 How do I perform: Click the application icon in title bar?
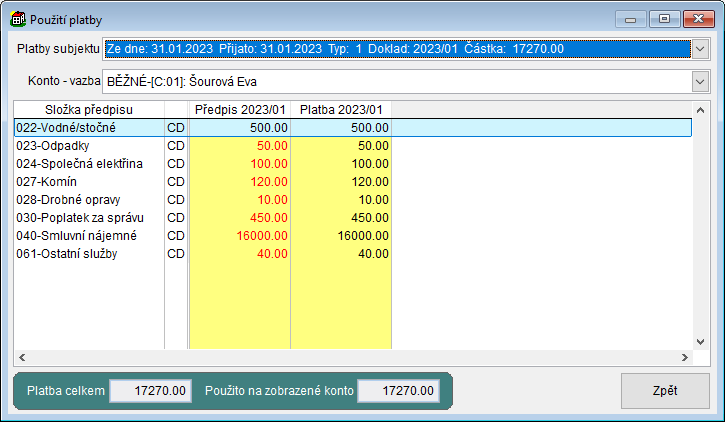click(x=17, y=19)
